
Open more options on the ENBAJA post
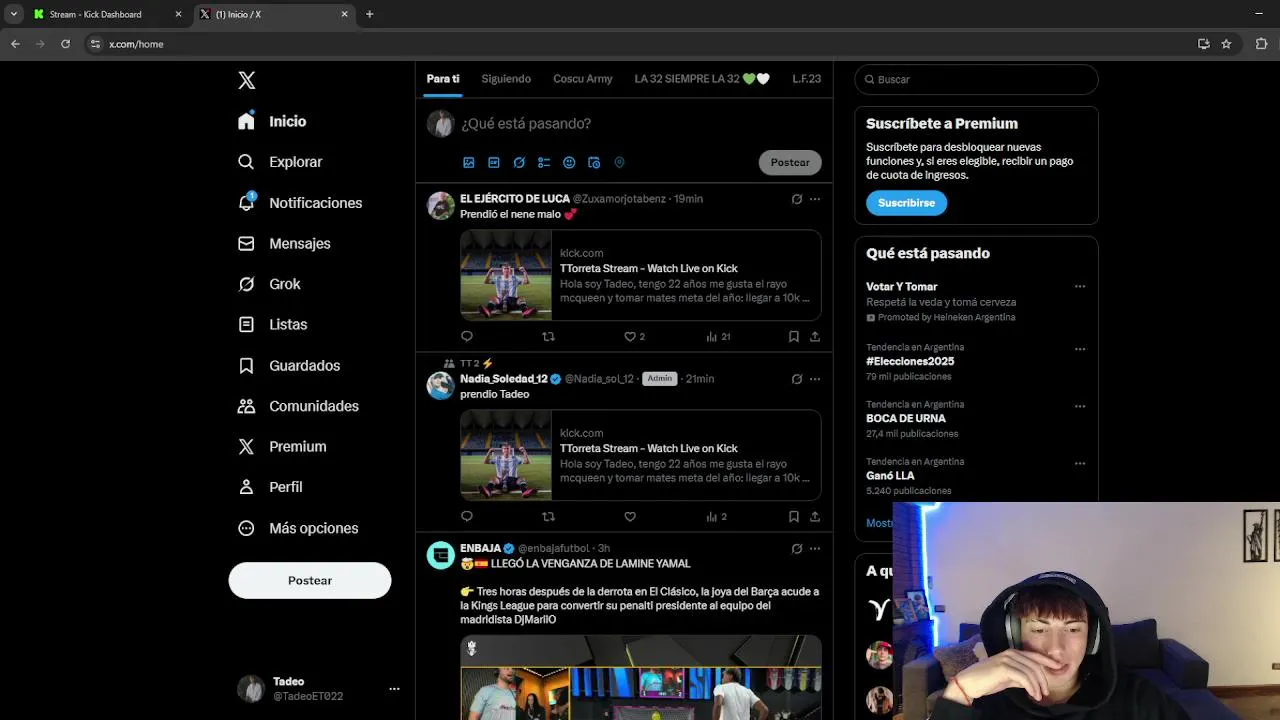[815, 549]
